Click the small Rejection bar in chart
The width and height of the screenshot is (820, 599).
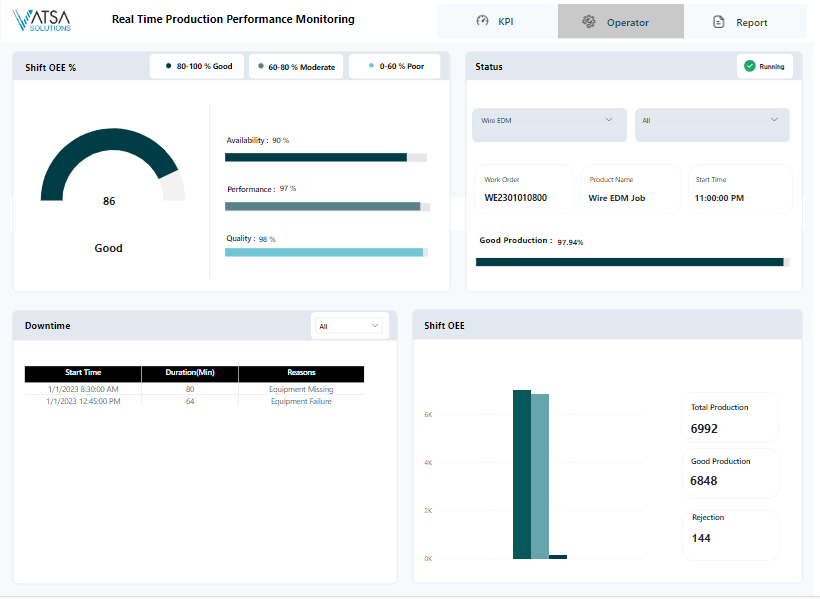[558, 557]
